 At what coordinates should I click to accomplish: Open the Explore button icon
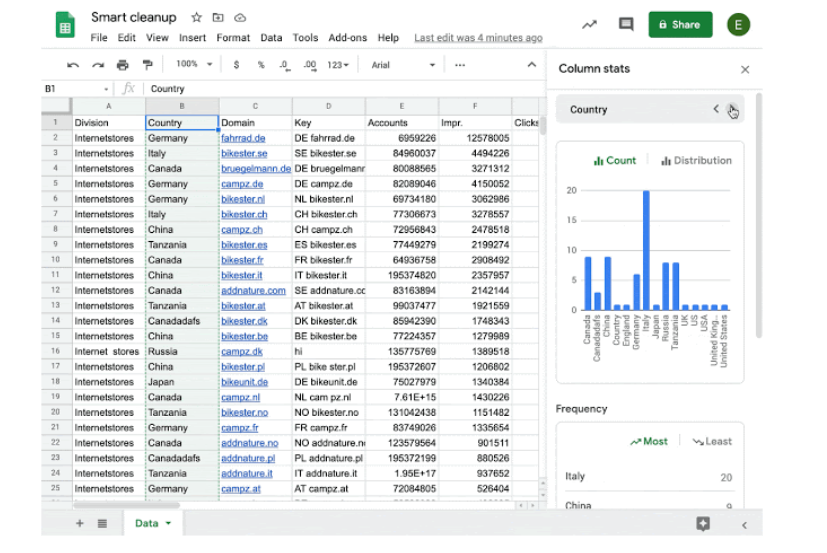703,523
